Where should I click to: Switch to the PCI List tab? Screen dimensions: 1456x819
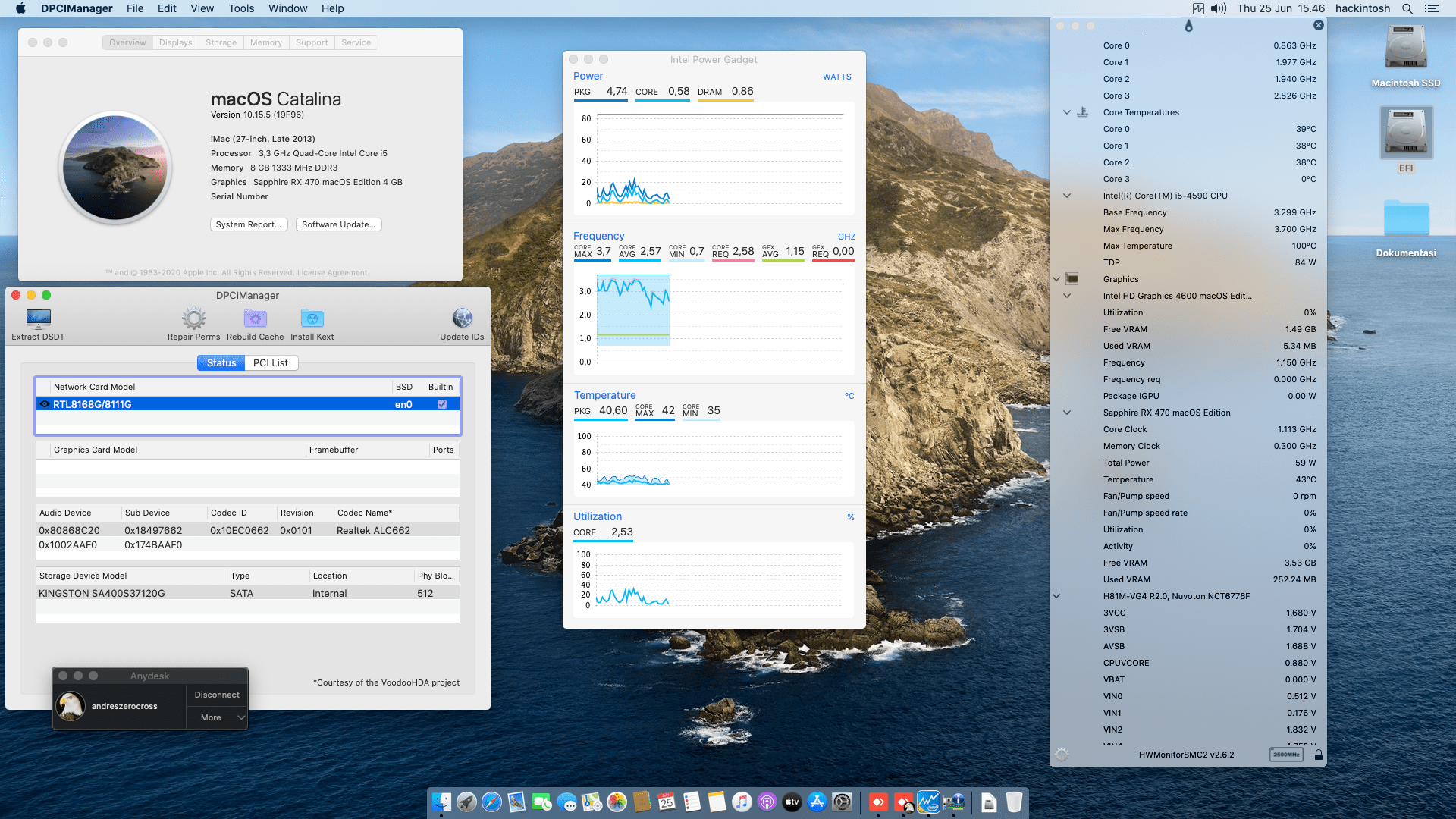pos(271,362)
